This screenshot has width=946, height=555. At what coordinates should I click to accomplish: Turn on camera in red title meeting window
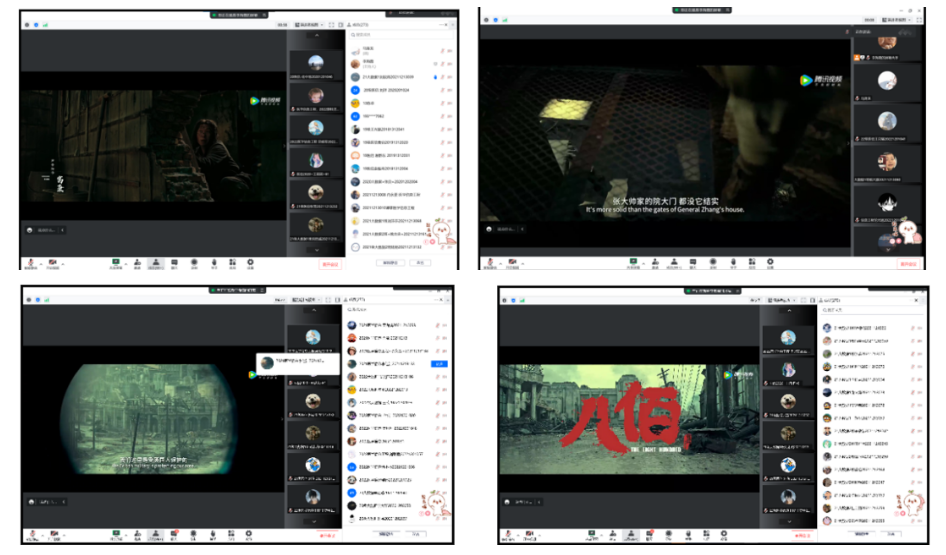point(530,535)
